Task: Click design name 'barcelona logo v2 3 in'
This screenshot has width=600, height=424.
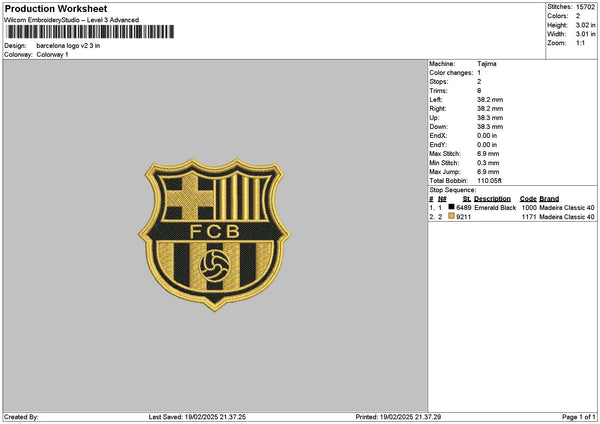Action: coord(68,46)
